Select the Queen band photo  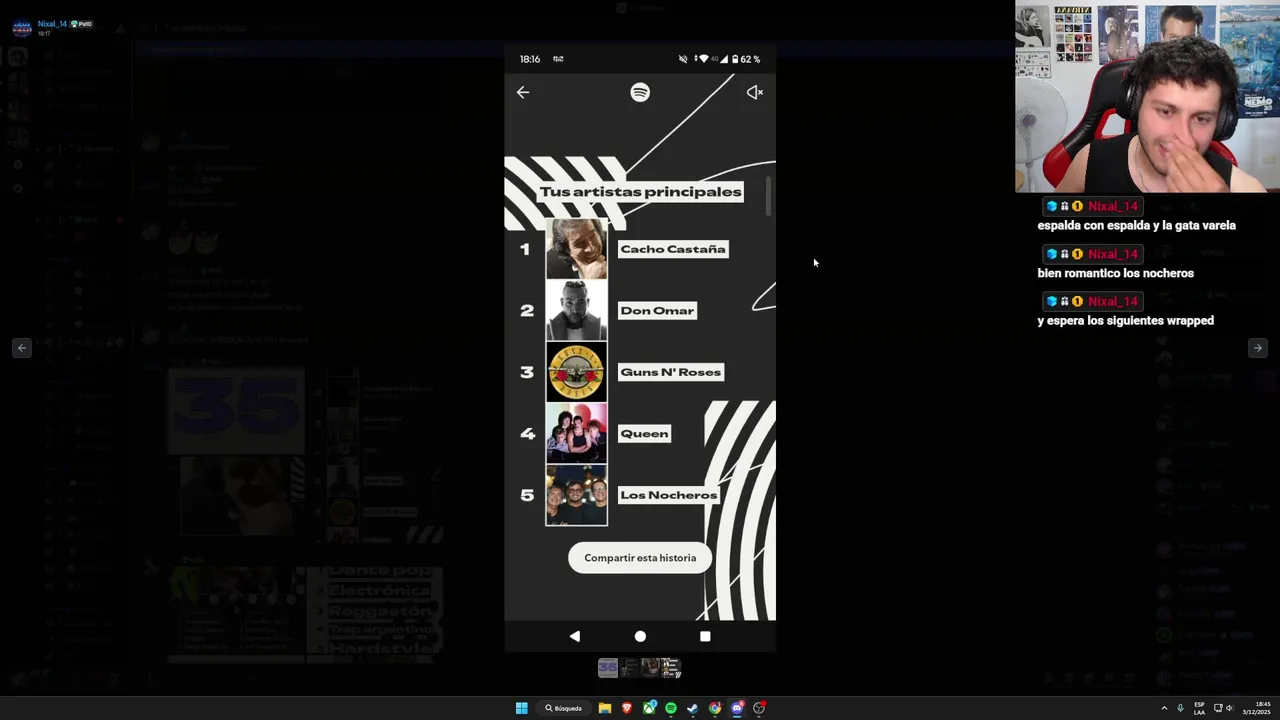click(x=576, y=433)
